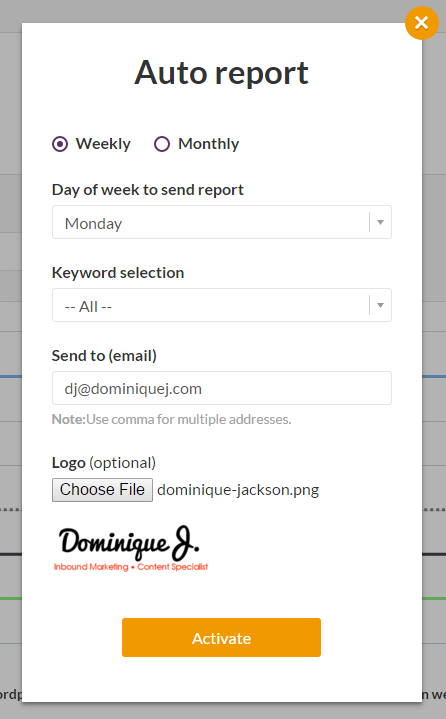Open the day of week dropdown showing Monday
This screenshot has width=446, height=719.
click(x=222, y=222)
